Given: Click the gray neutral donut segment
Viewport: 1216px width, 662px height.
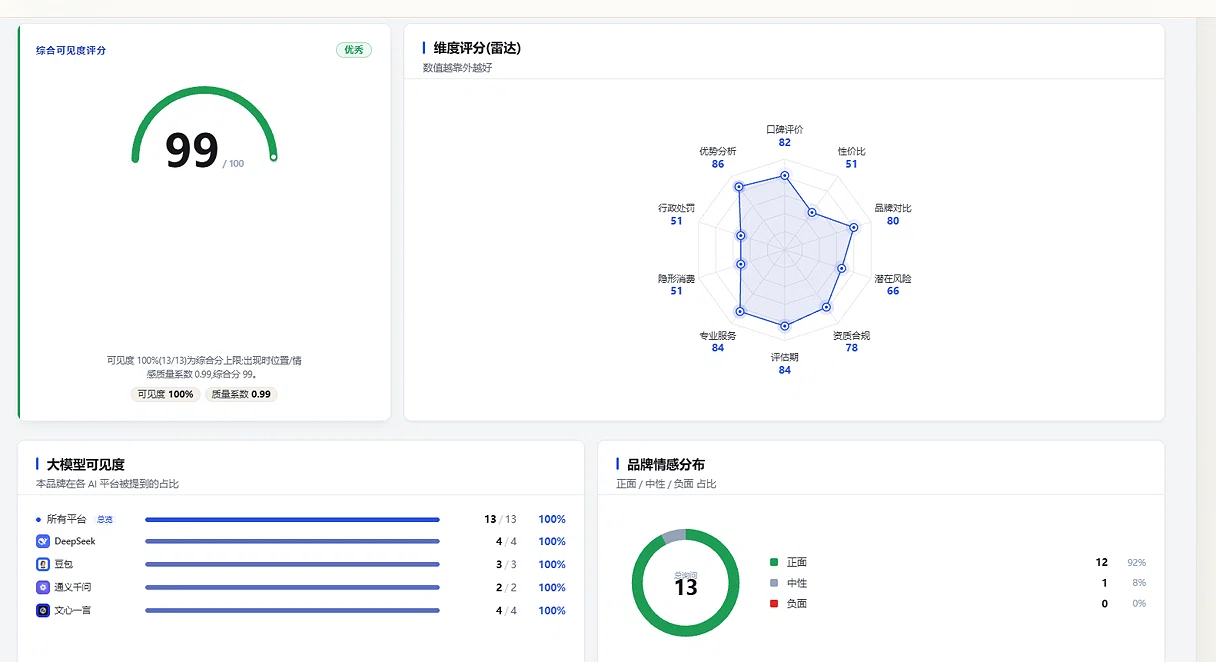Looking at the screenshot, I should click(x=673, y=537).
